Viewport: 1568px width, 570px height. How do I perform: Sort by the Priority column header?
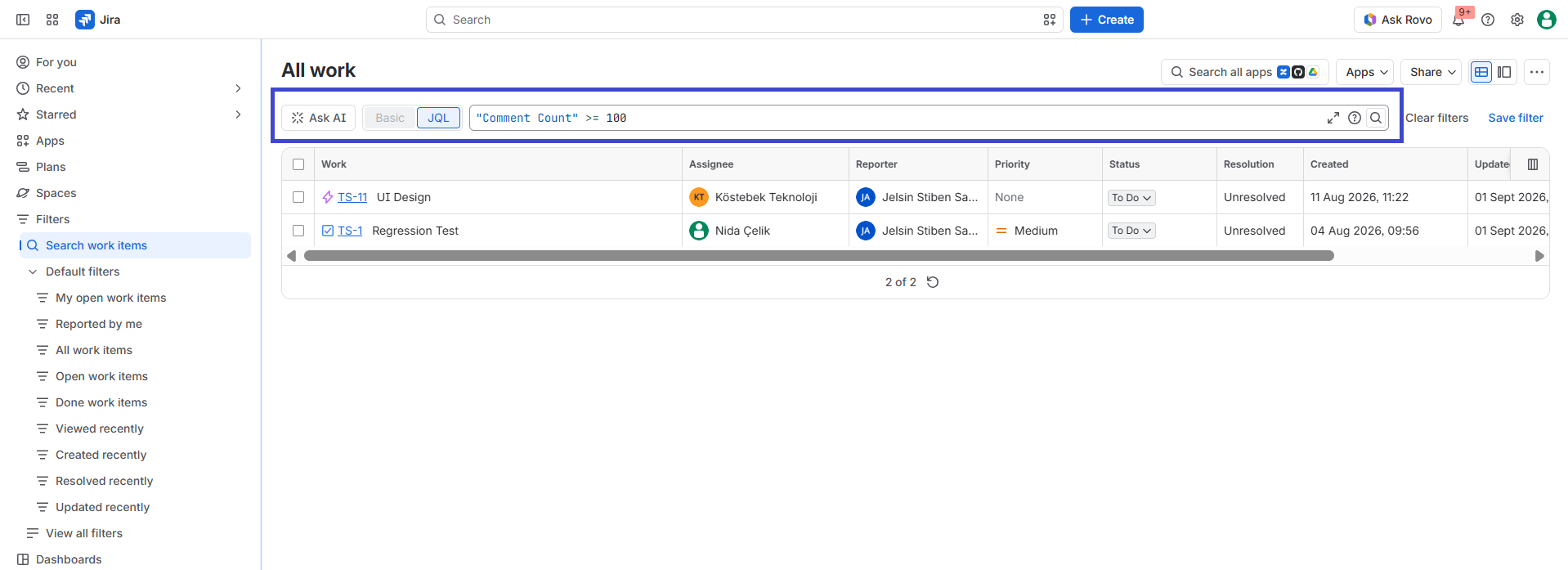coord(1012,164)
